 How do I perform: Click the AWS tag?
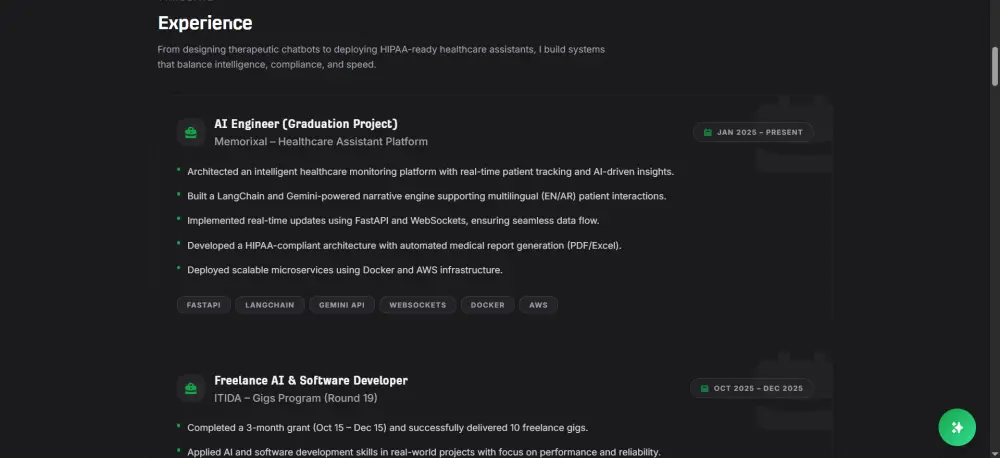538,304
